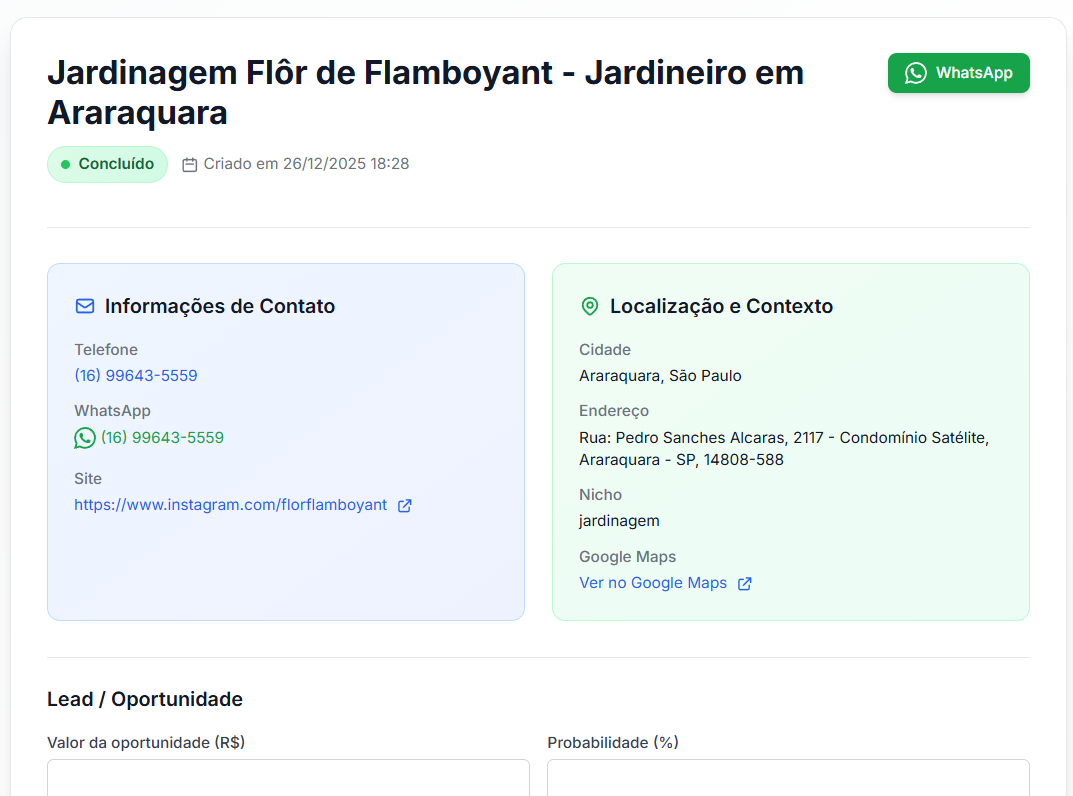1073x796 pixels.
Task: Click the WhatsApp icon inside the green button
Action: pyautogui.click(x=916, y=72)
